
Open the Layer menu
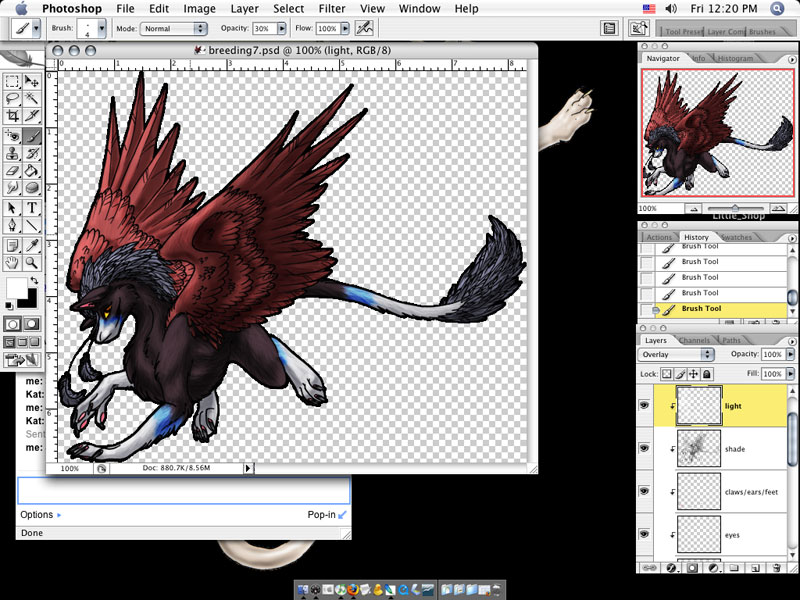(244, 9)
